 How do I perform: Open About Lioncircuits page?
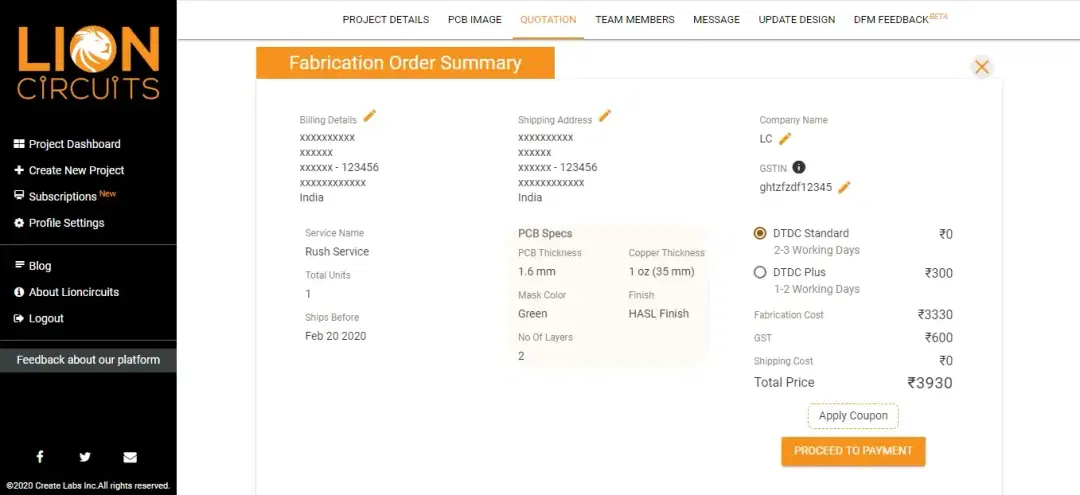click(x=74, y=292)
